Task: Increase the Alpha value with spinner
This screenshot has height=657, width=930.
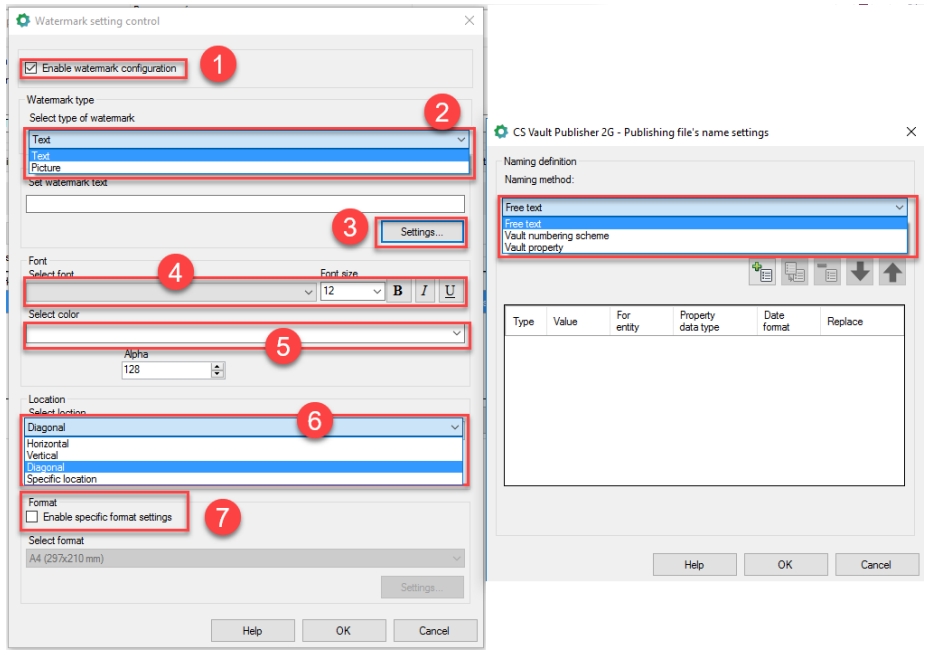Action: tap(218, 365)
